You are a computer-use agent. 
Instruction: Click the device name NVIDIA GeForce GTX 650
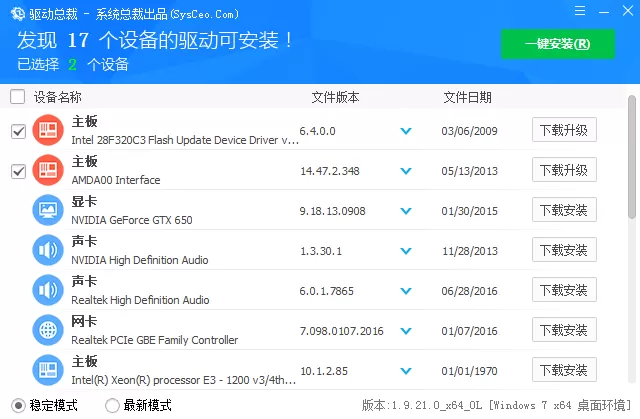coord(132,220)
